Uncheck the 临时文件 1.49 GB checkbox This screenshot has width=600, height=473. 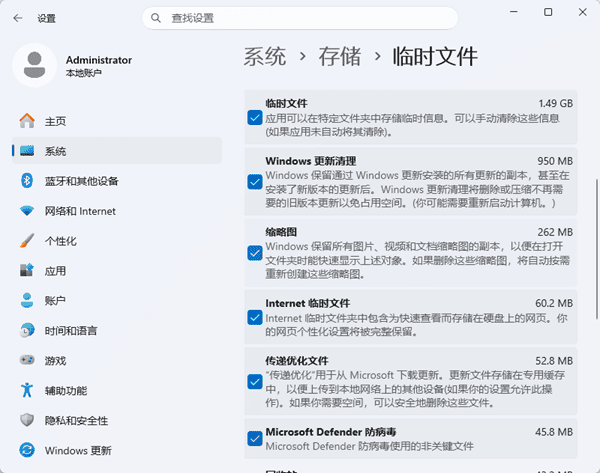[x=255, y=118]
